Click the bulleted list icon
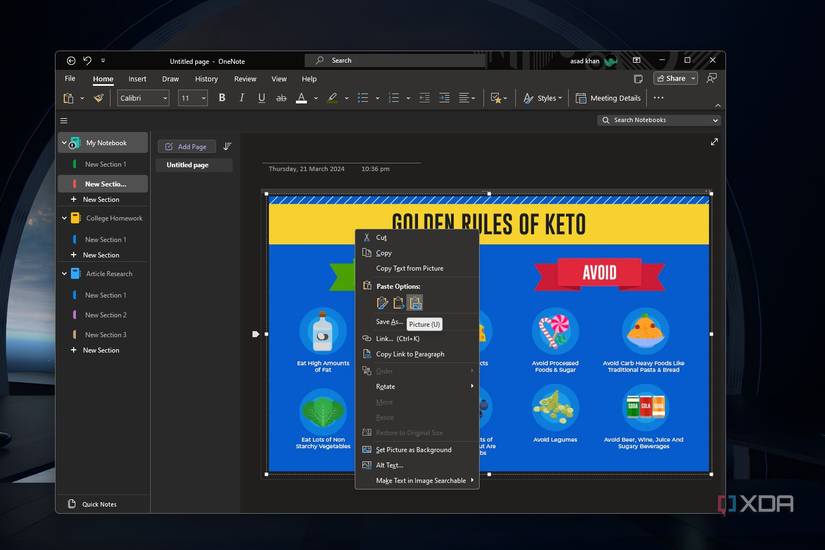Image resolution: width=825 pixels, height=550 pixels. [363, 98]
